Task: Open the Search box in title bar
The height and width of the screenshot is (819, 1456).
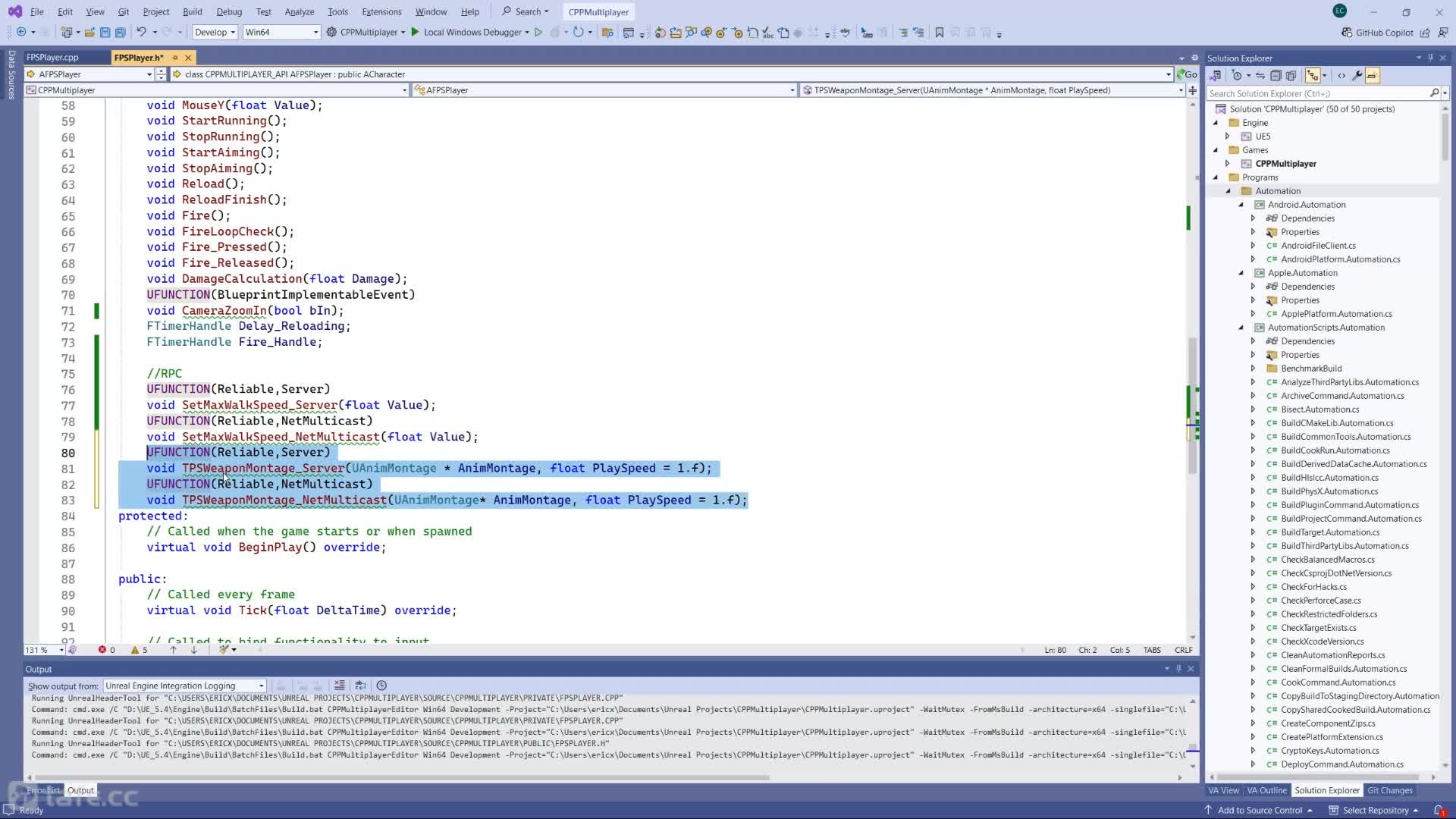Action: [525, 11]
